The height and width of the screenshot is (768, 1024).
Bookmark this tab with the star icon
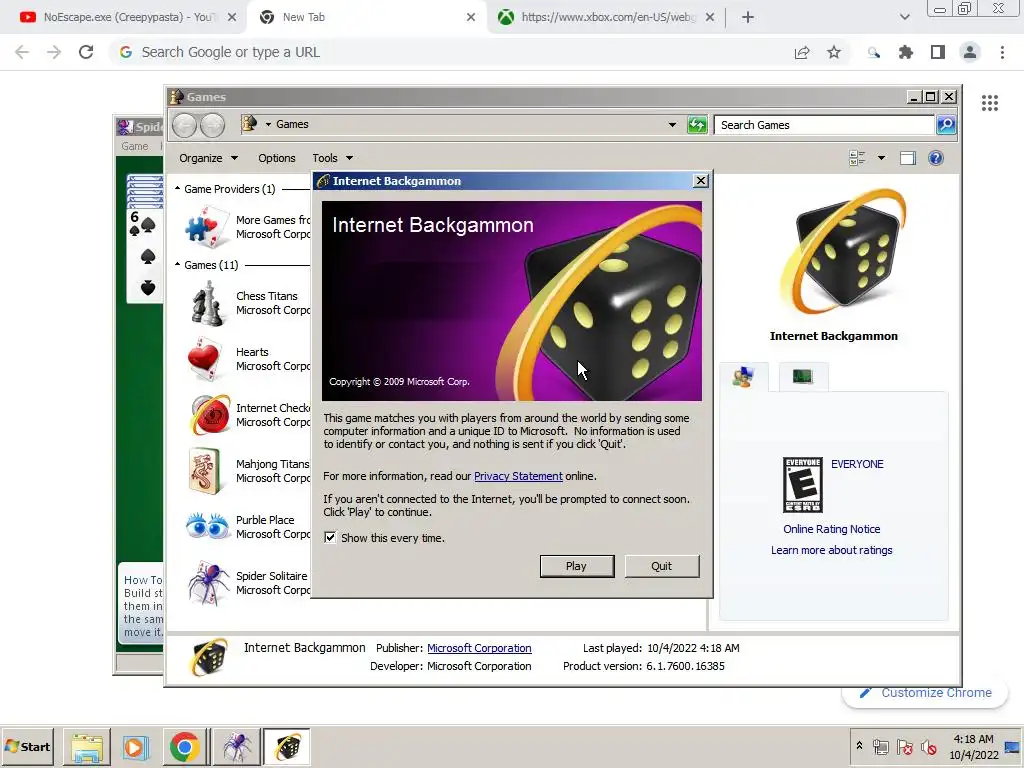coord(834,52)
